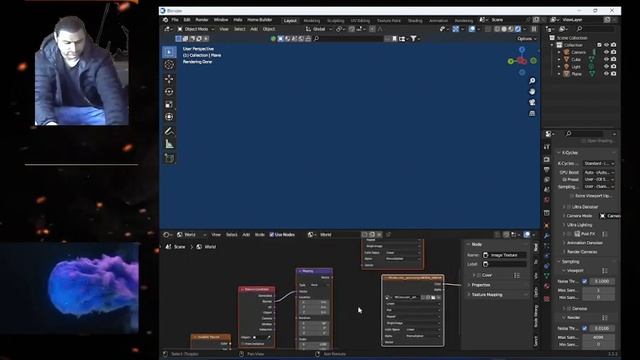Viewport: 640px width, 360px height.
Task: Open the Sampling preset dropdown
Action: coord(599,187)
